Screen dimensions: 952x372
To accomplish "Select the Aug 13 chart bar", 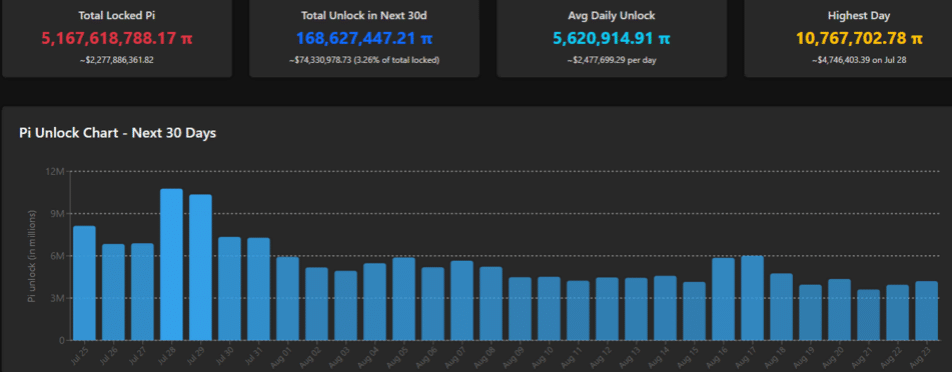I will coord(636,309).
